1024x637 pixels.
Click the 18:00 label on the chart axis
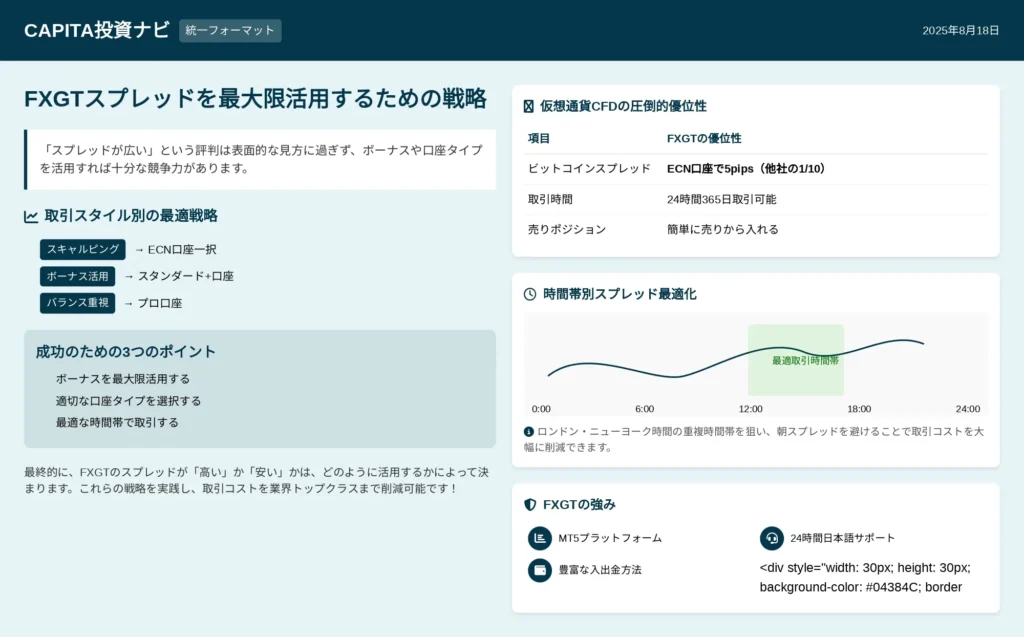[x=859, y=409]
